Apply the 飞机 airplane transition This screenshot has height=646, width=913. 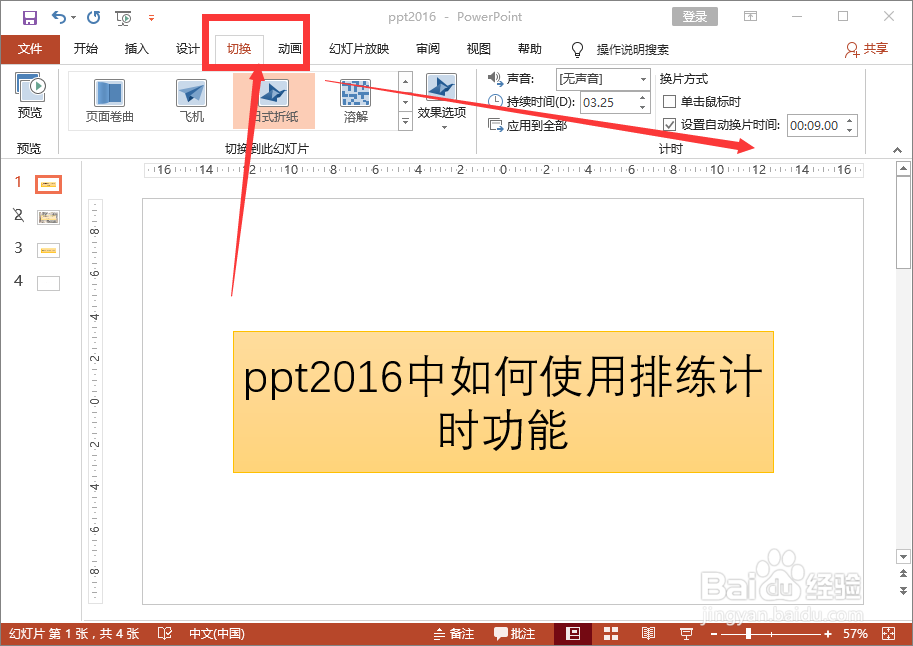point(192,100)
